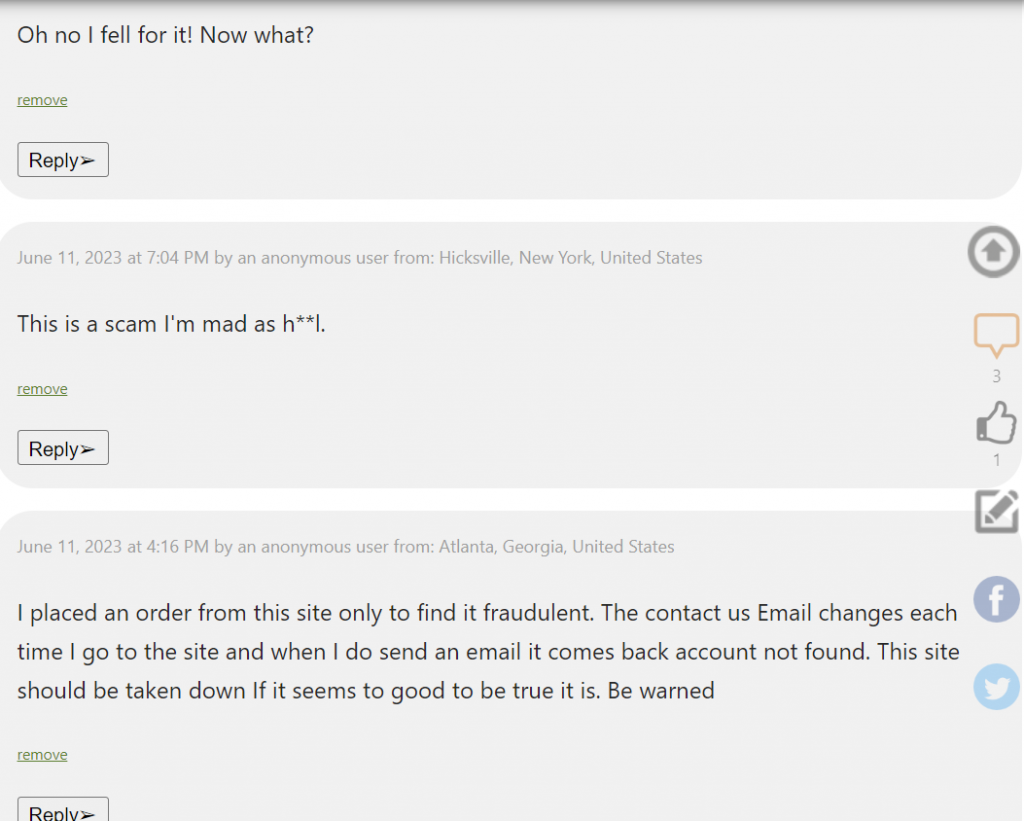Image resolution: width=1024 pixels, height=821 pixels.
Task: Like the page with the thumbs-up icon
Action: click(x=996, y=423)
